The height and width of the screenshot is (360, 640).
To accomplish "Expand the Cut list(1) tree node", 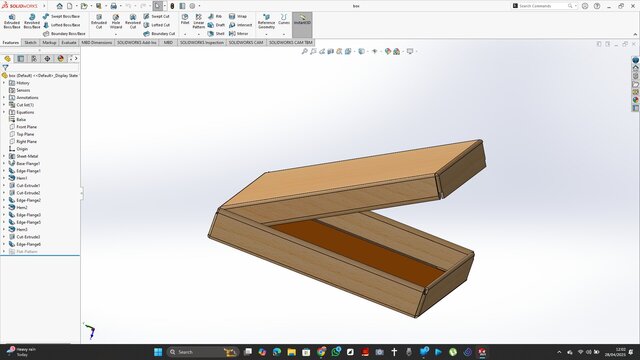I will pos(4,105).
